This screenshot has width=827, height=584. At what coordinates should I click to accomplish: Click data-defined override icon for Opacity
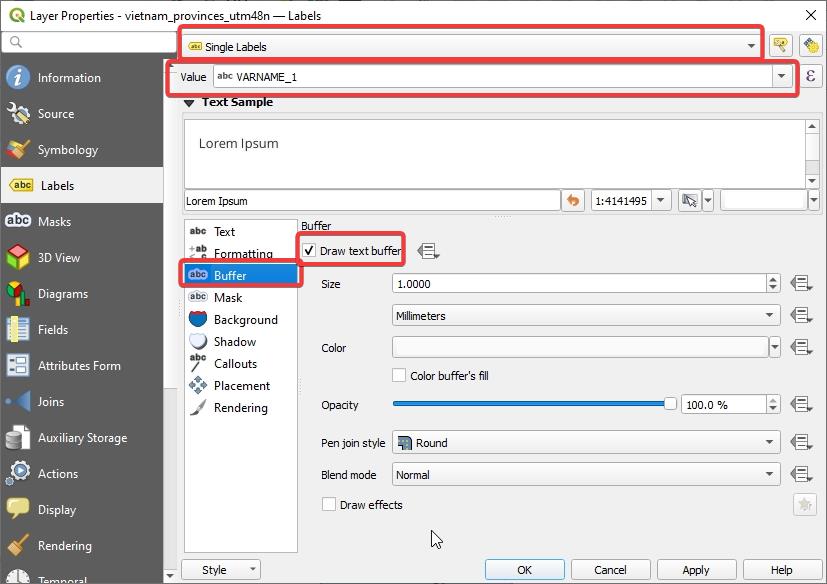point(799,405)
